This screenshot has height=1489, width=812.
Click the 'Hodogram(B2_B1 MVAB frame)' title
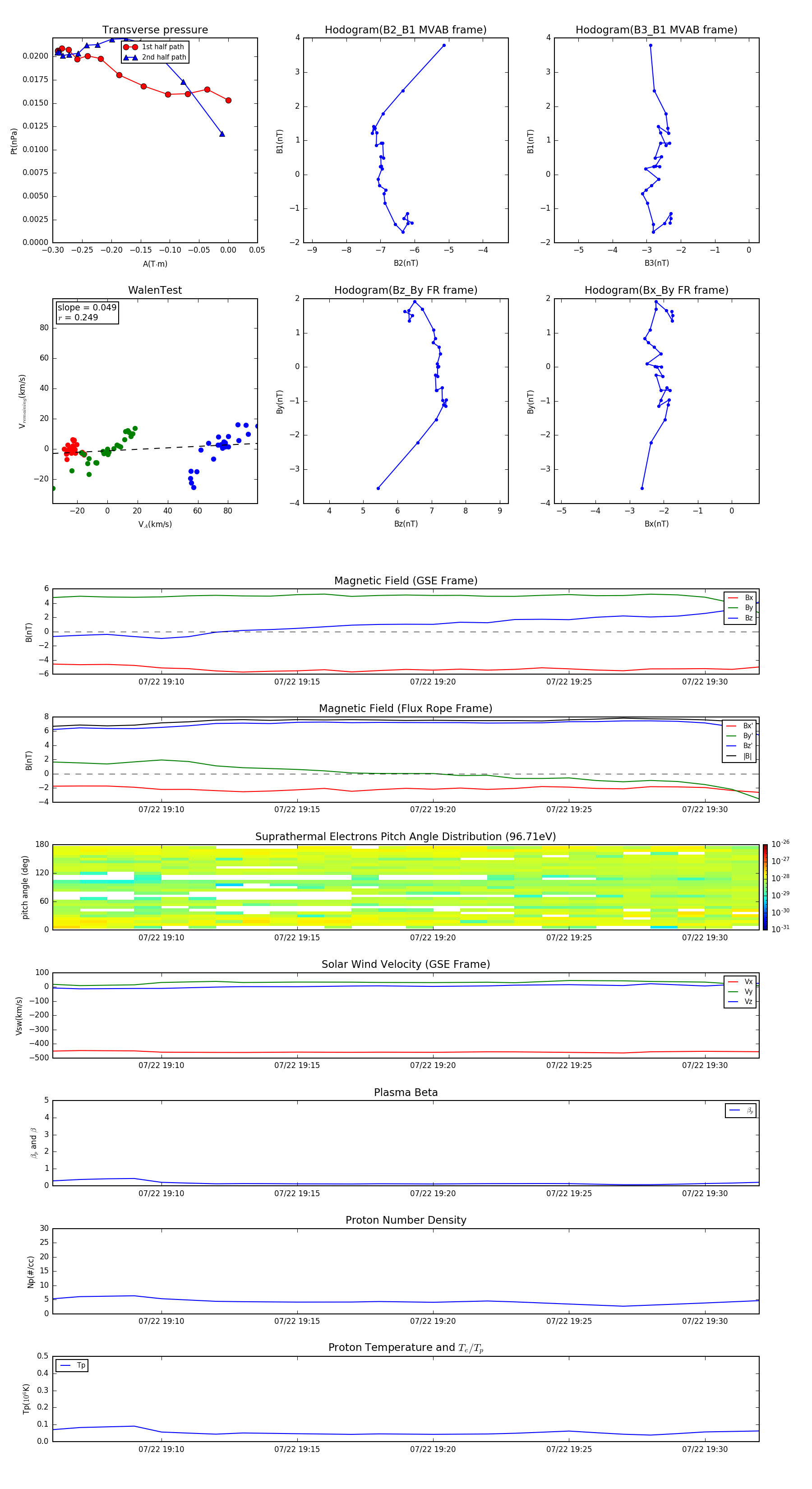(x=406, y=30)
